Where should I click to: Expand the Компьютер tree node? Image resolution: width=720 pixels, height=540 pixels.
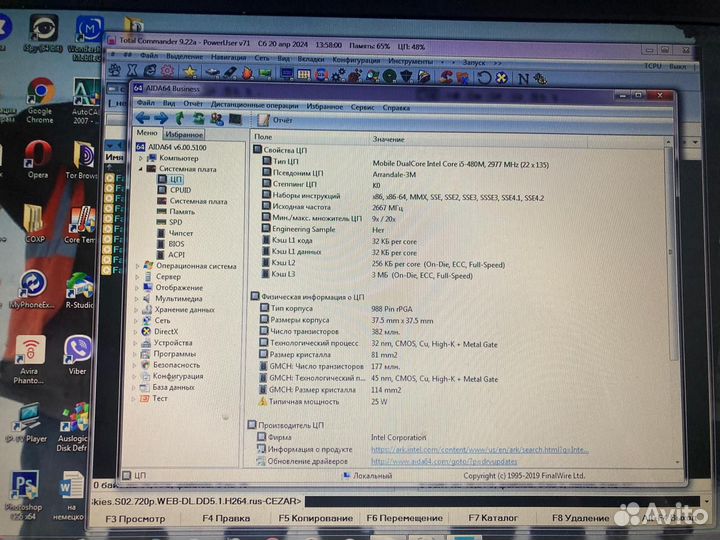(x=141, y=158)
